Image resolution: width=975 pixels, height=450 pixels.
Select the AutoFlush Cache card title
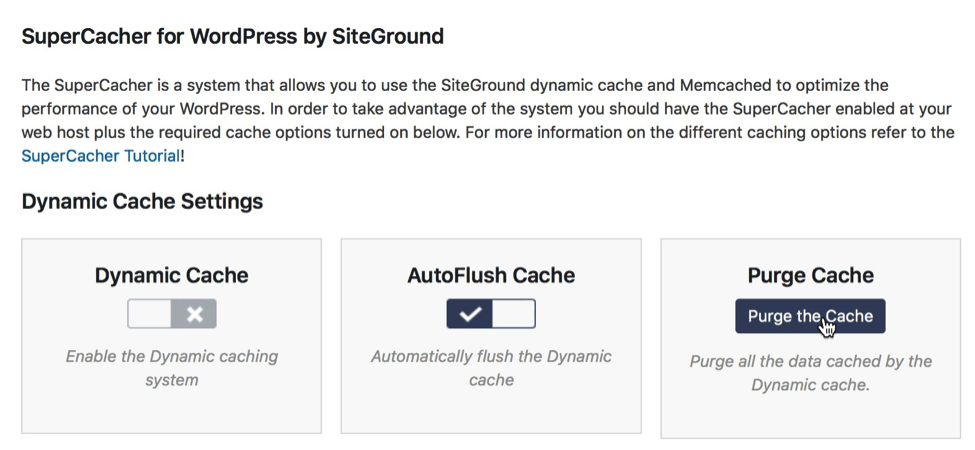tap(491, 275)
